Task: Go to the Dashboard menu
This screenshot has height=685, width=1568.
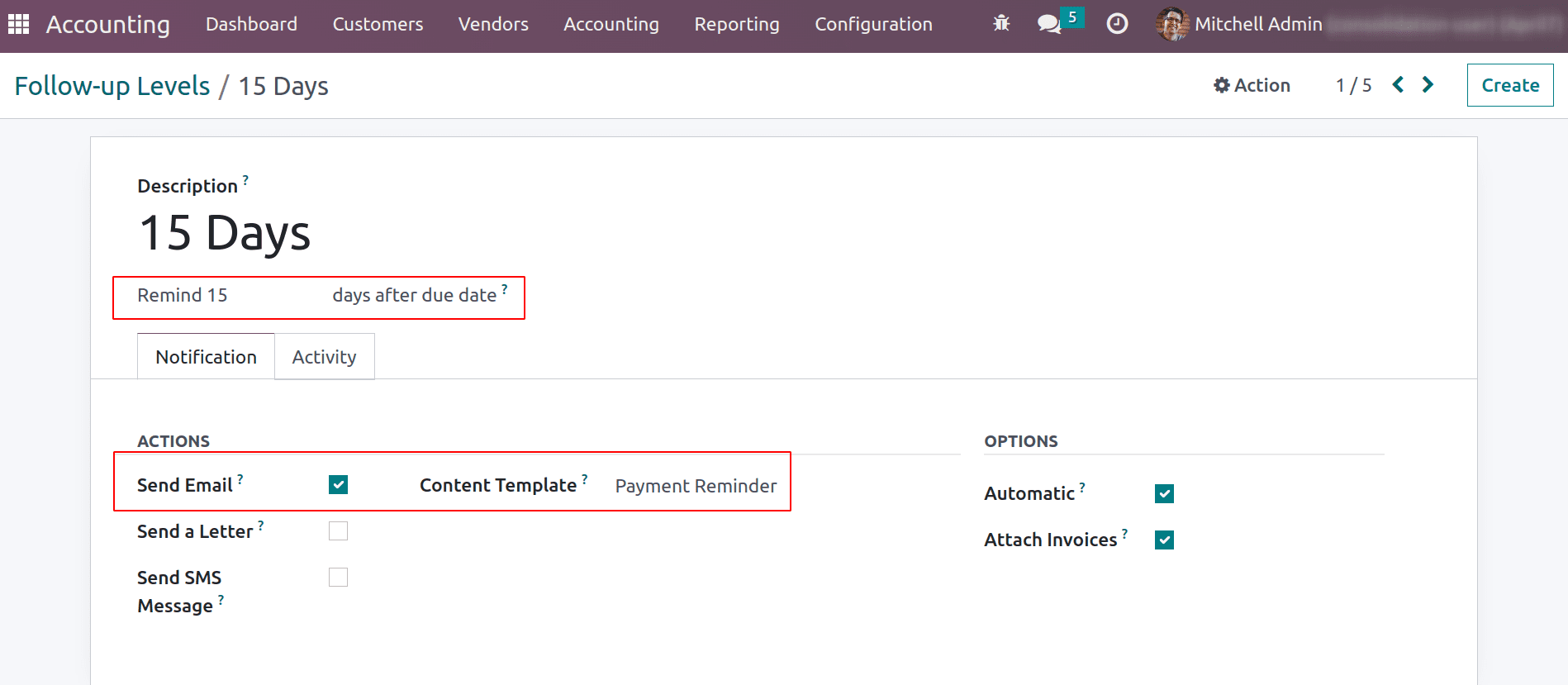Action: pos(251,24)
